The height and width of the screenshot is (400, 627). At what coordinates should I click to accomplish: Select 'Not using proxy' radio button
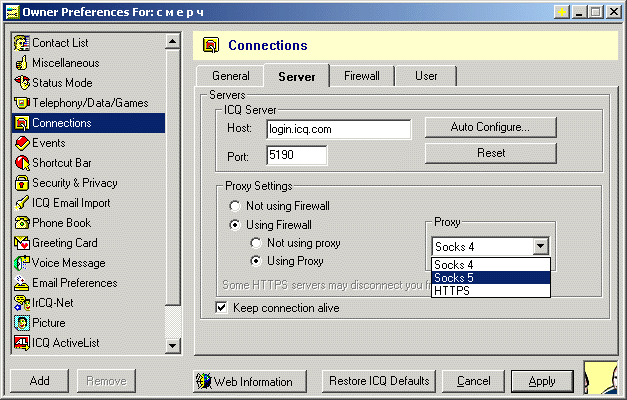[256, 243]
